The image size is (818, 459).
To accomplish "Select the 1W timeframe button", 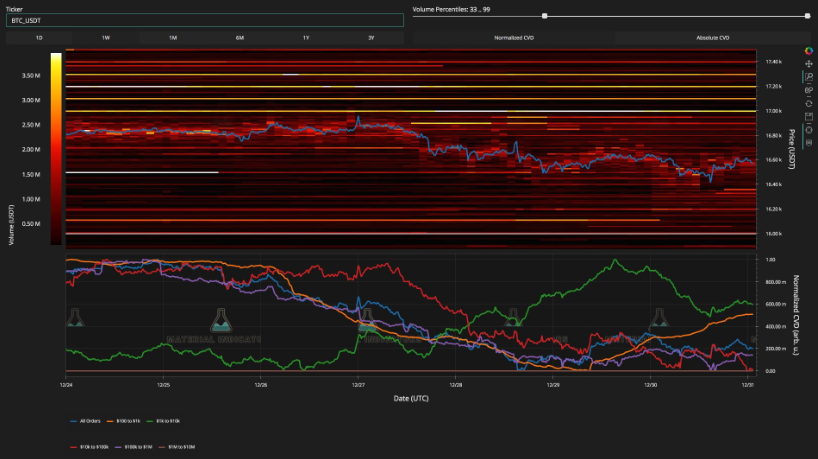I will (x=106, y=37).
